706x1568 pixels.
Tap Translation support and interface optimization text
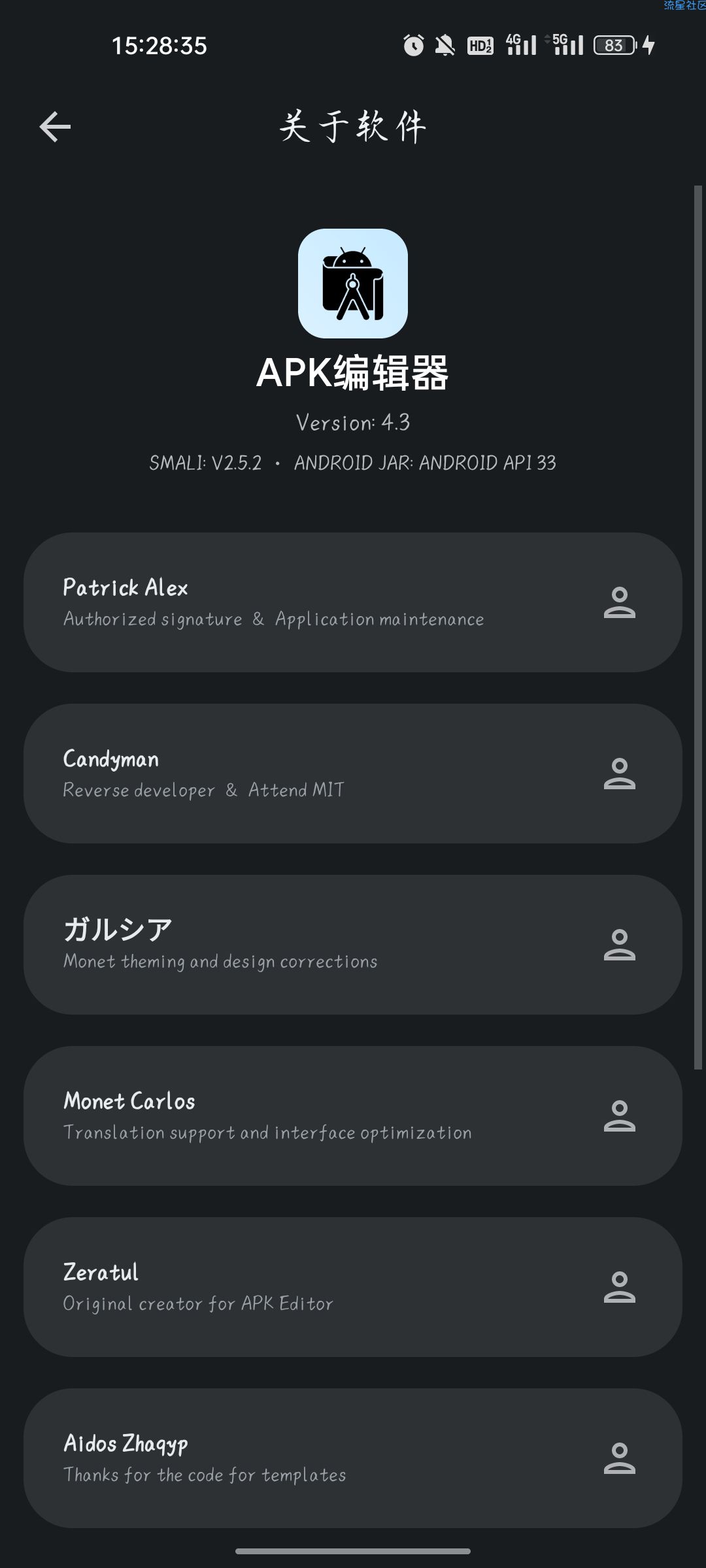pos(267,1133)
